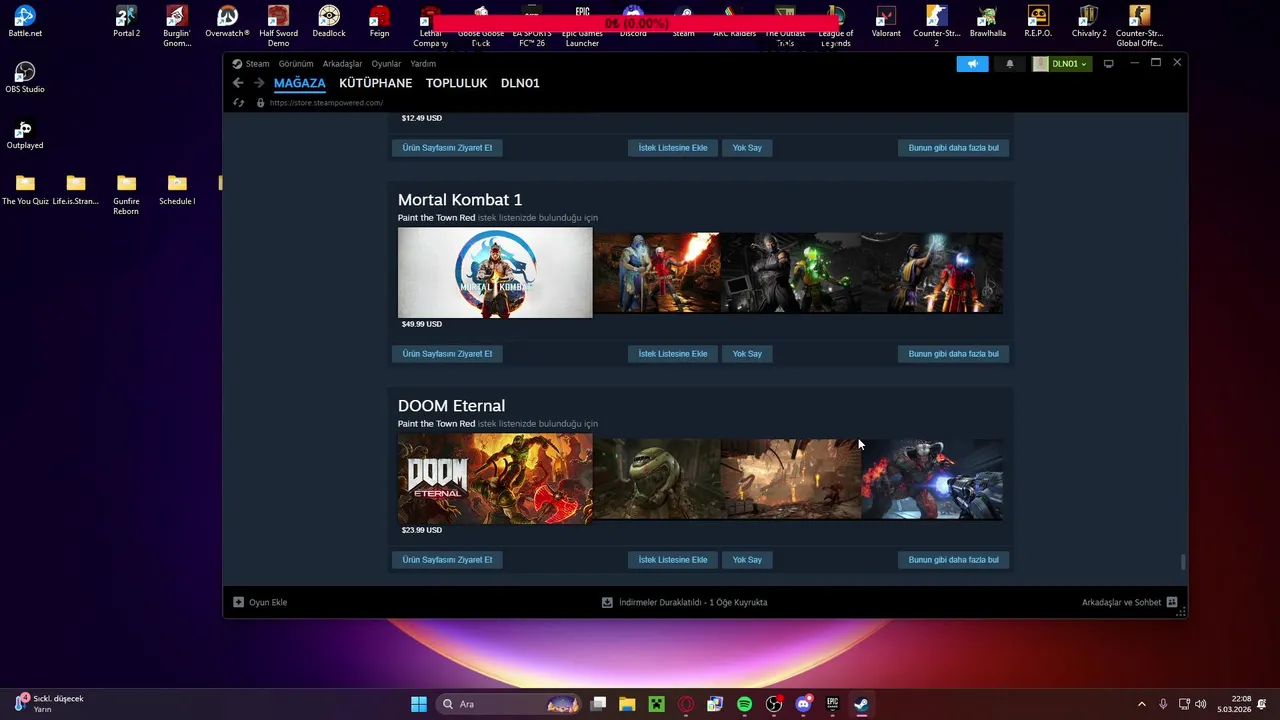Switch Steam to Big Picture mode
This screenshot has height=720, width=1280.
point(1108,64)
